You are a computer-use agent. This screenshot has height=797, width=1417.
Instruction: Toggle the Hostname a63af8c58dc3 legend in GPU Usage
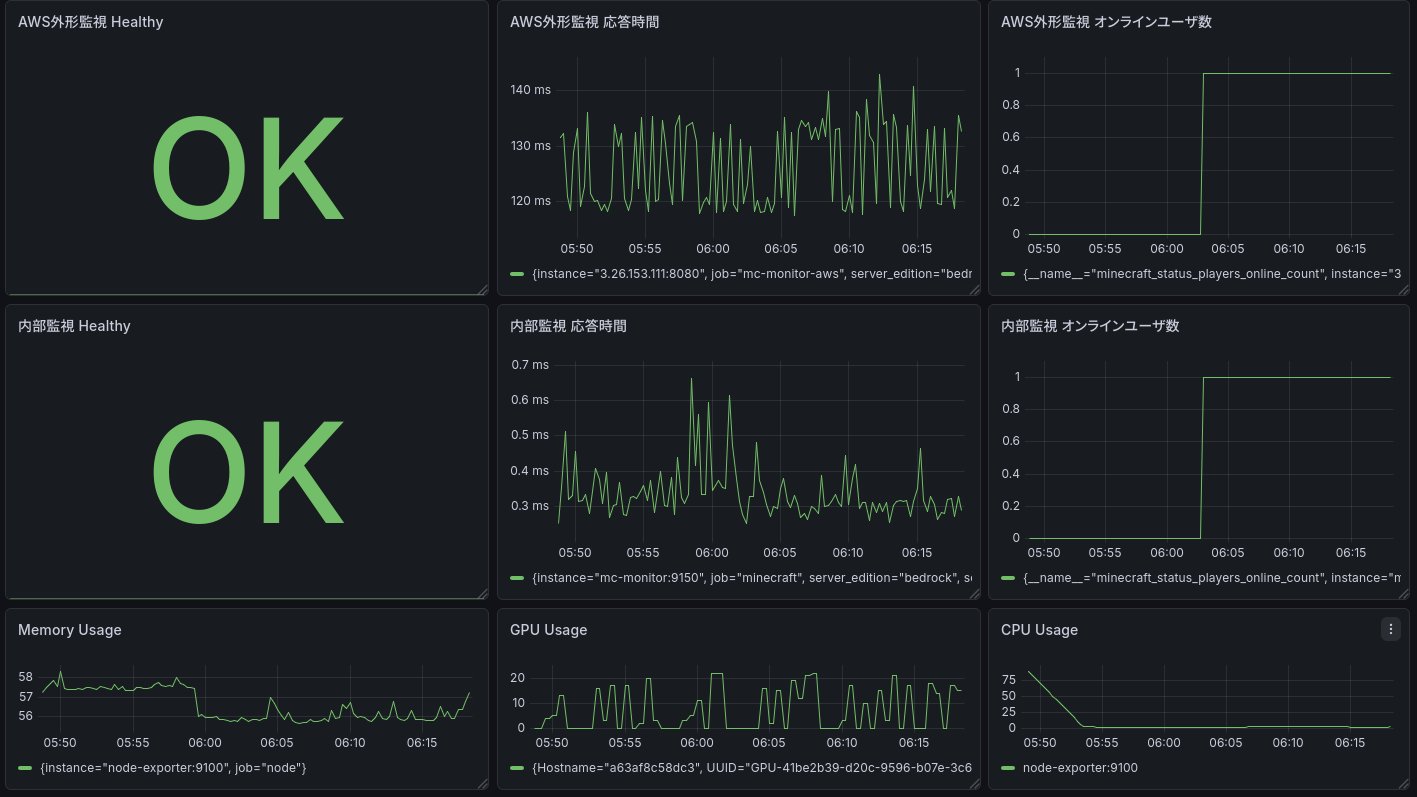pos(752,767)
